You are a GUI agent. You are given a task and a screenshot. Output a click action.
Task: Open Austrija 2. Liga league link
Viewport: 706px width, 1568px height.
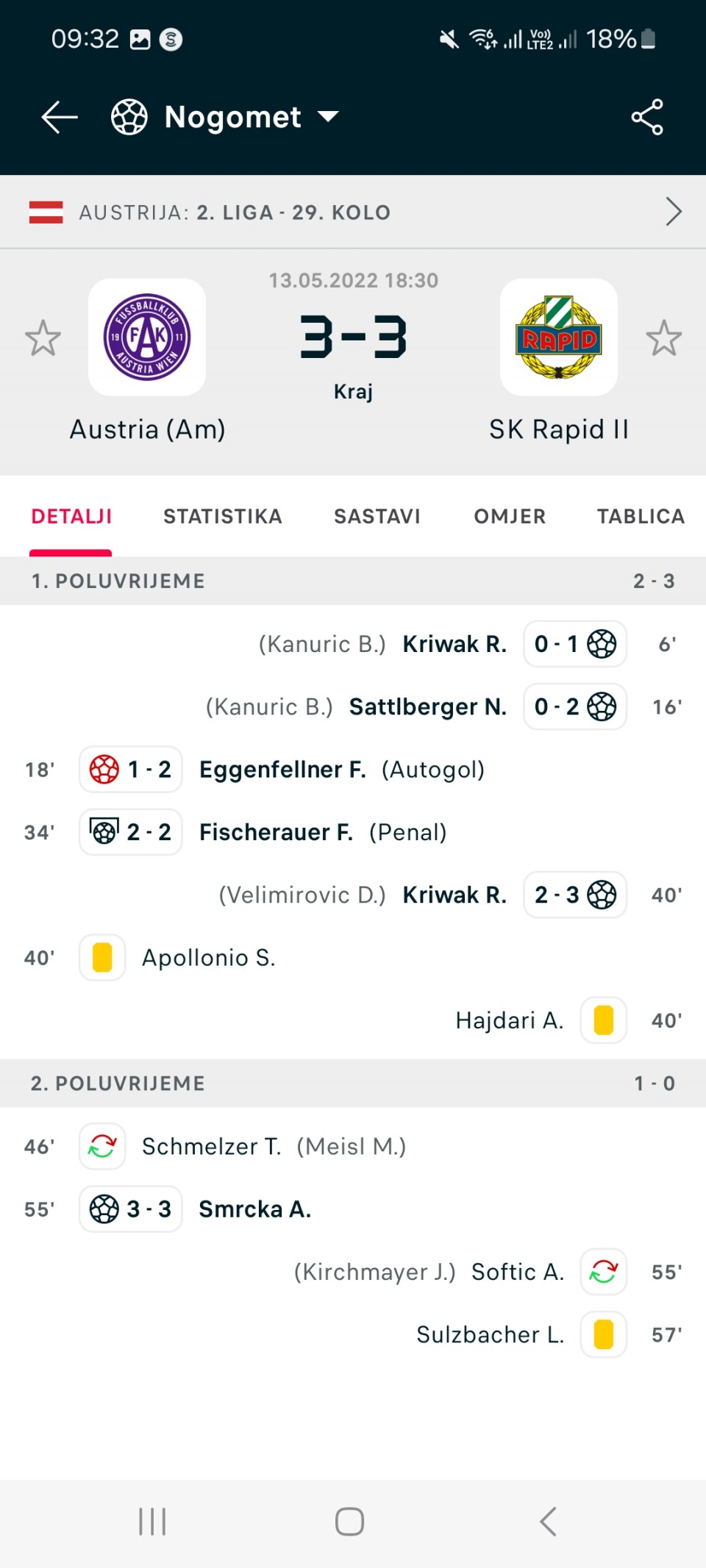click(235, 212)
